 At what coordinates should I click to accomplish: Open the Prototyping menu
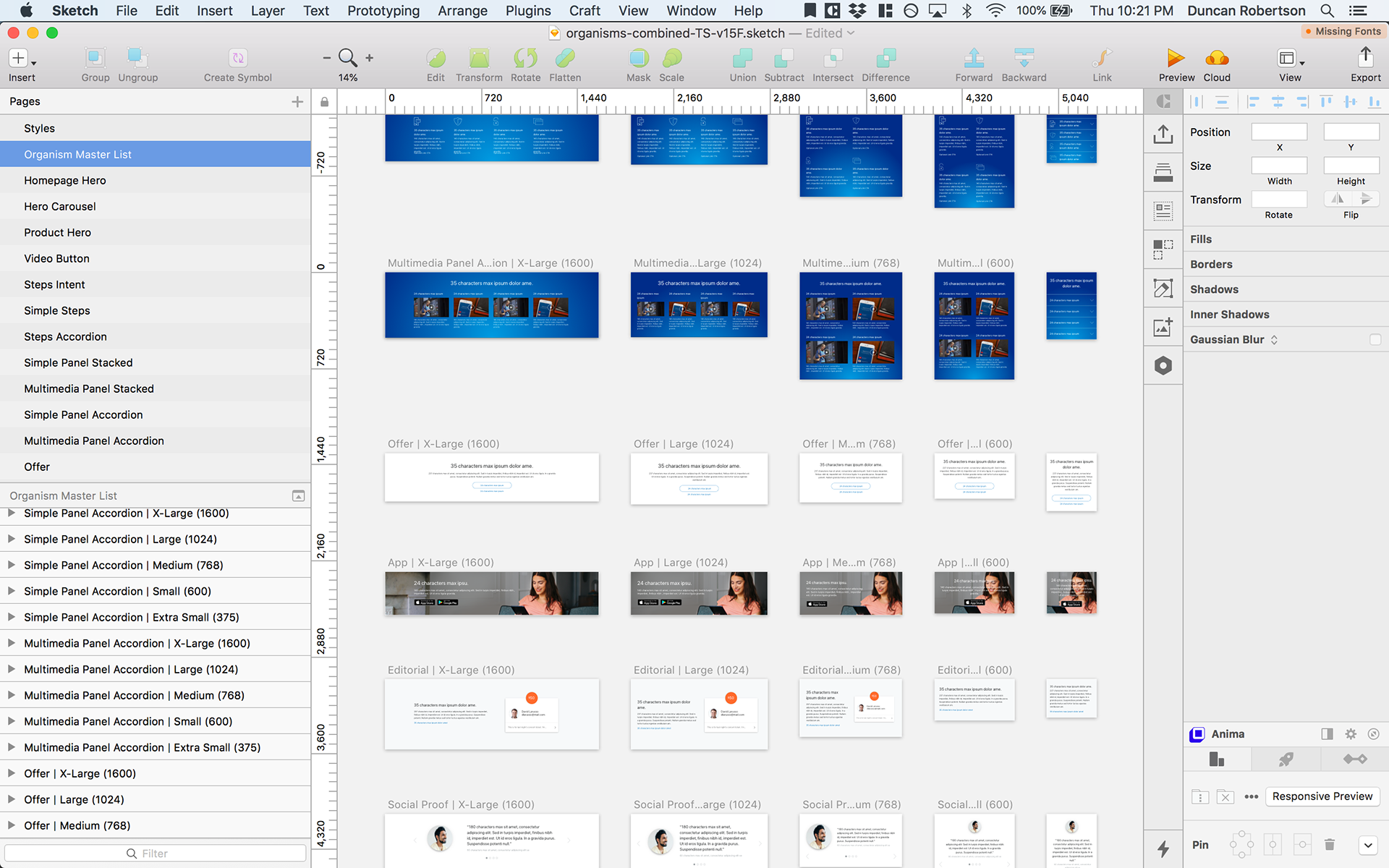[x=383, y=11]
